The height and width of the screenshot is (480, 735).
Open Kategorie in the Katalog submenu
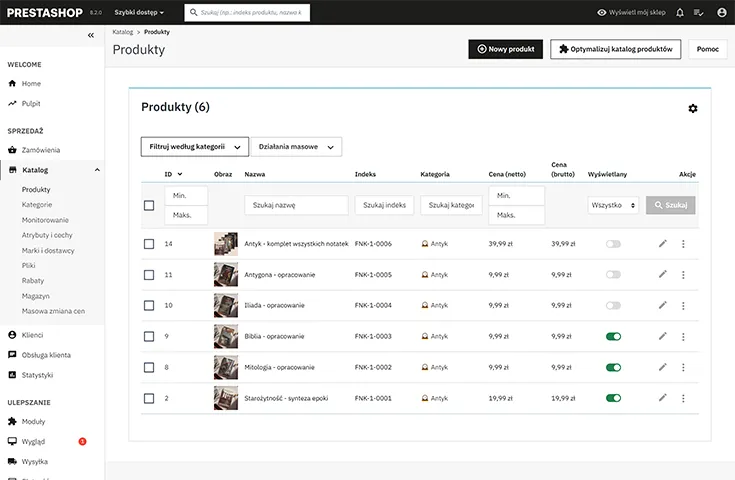coord(37,204)
